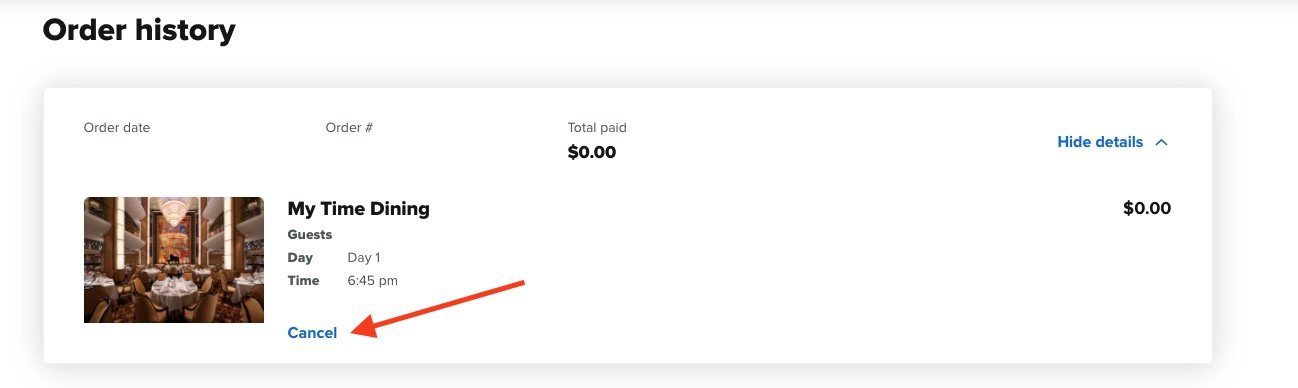Collapse order with the chevron up icon
Screen dimensions: 1298x388
(1161, 142)
